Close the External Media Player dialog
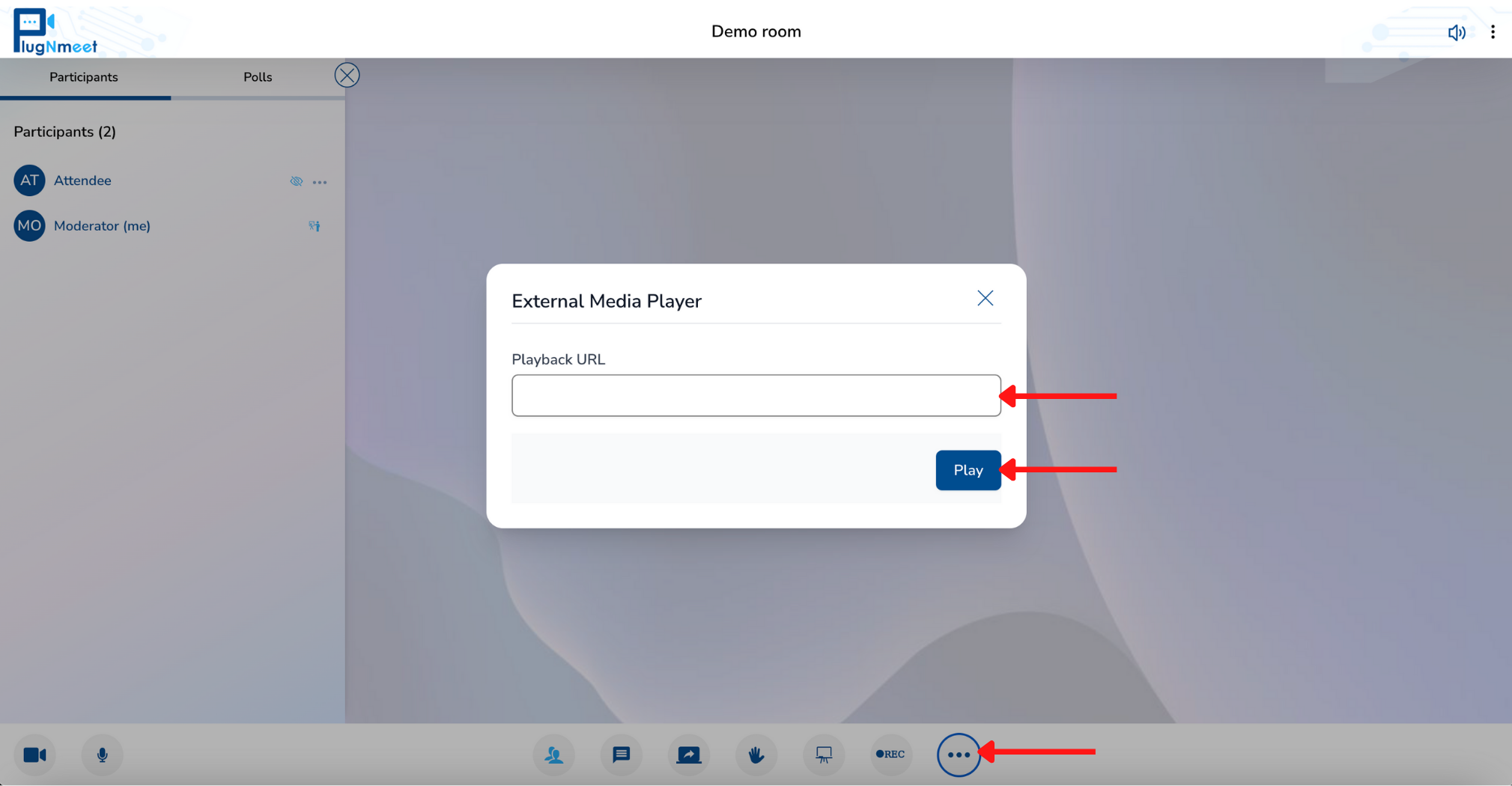 986,298
